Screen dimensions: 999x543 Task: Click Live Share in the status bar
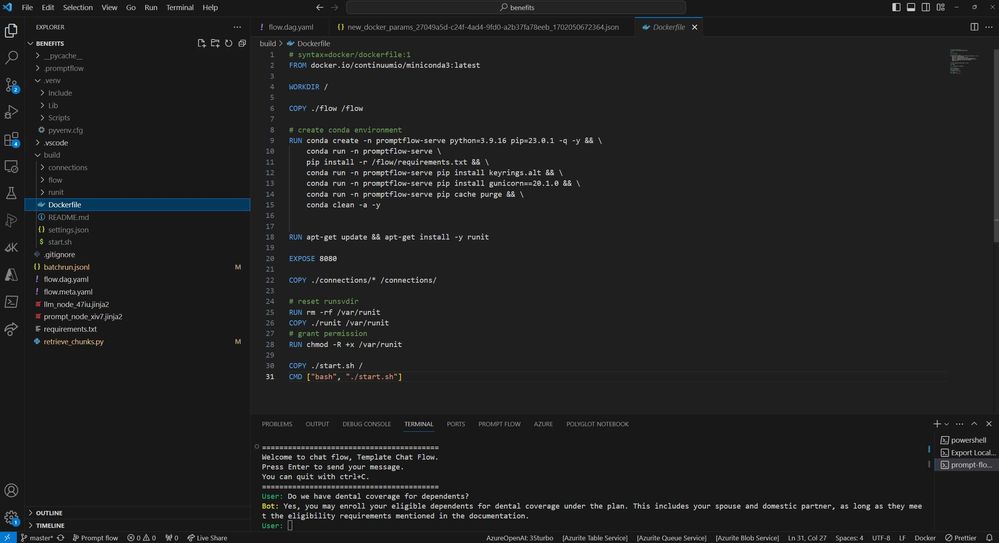[206, 537]
